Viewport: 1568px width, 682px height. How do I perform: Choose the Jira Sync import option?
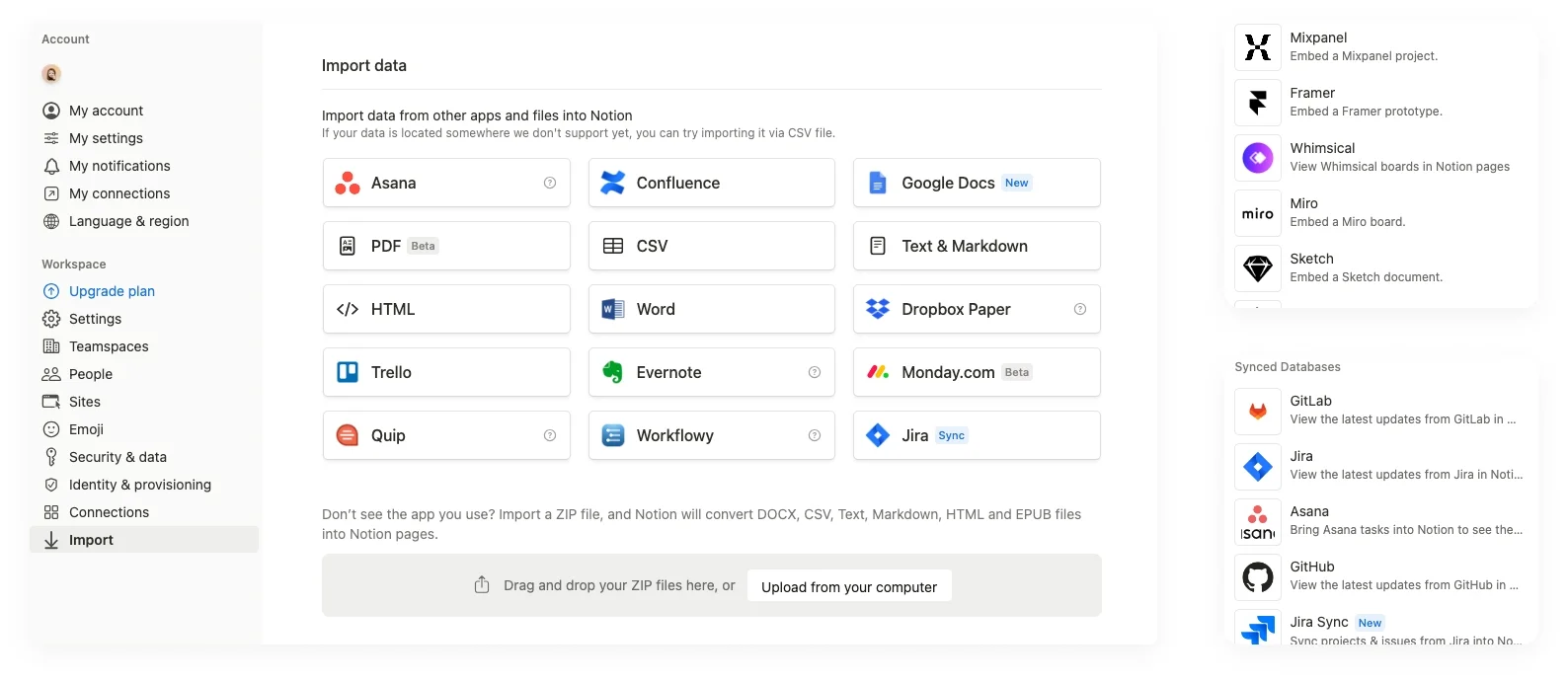[x=977, y=435]
